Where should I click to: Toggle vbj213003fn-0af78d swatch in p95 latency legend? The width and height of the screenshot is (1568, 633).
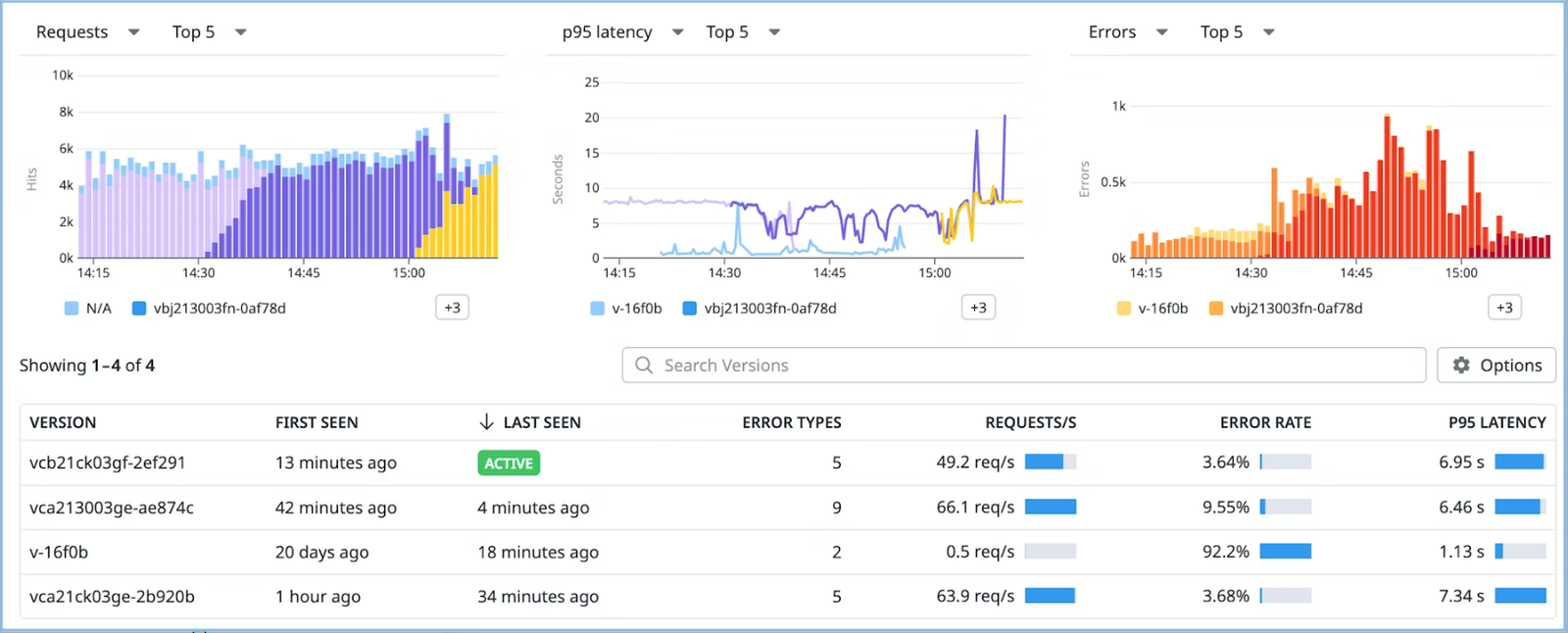tap(690, 309)
